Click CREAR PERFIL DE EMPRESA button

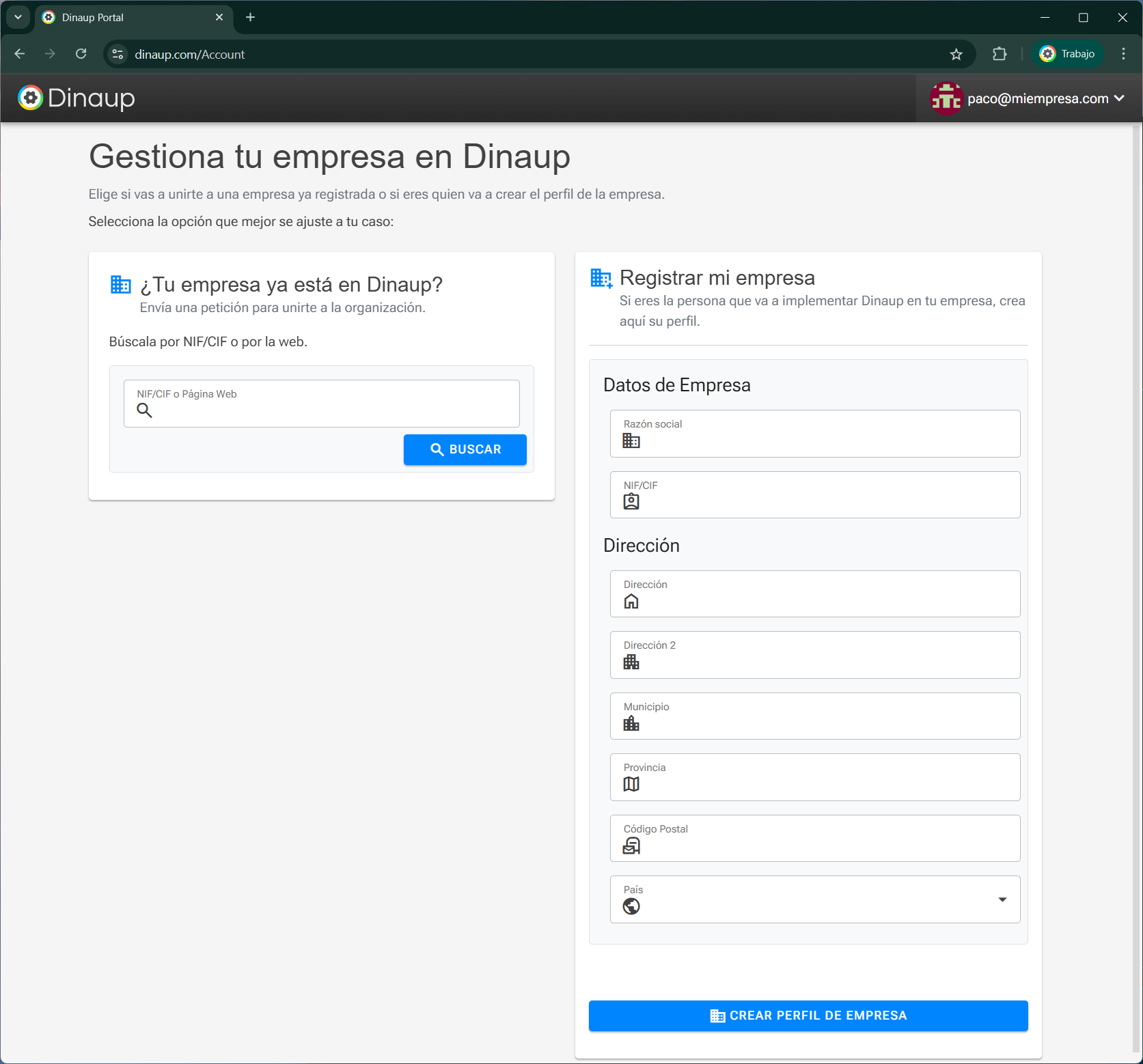pos(808,1016)
